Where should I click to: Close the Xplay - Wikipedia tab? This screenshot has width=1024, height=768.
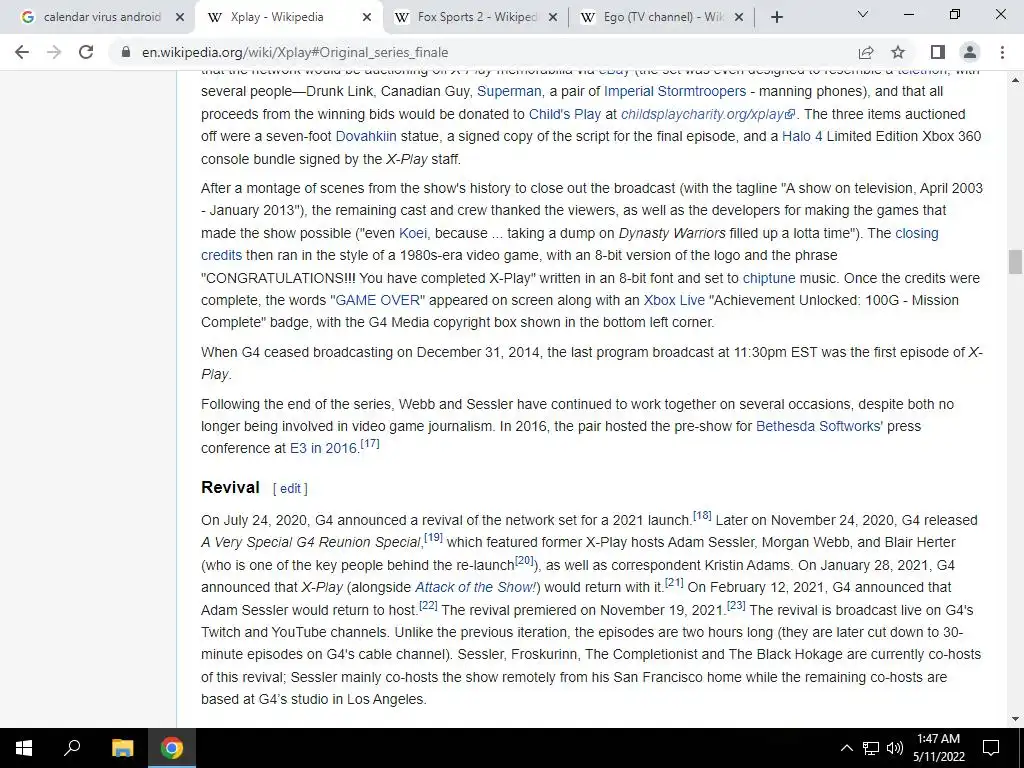point(367,18)
